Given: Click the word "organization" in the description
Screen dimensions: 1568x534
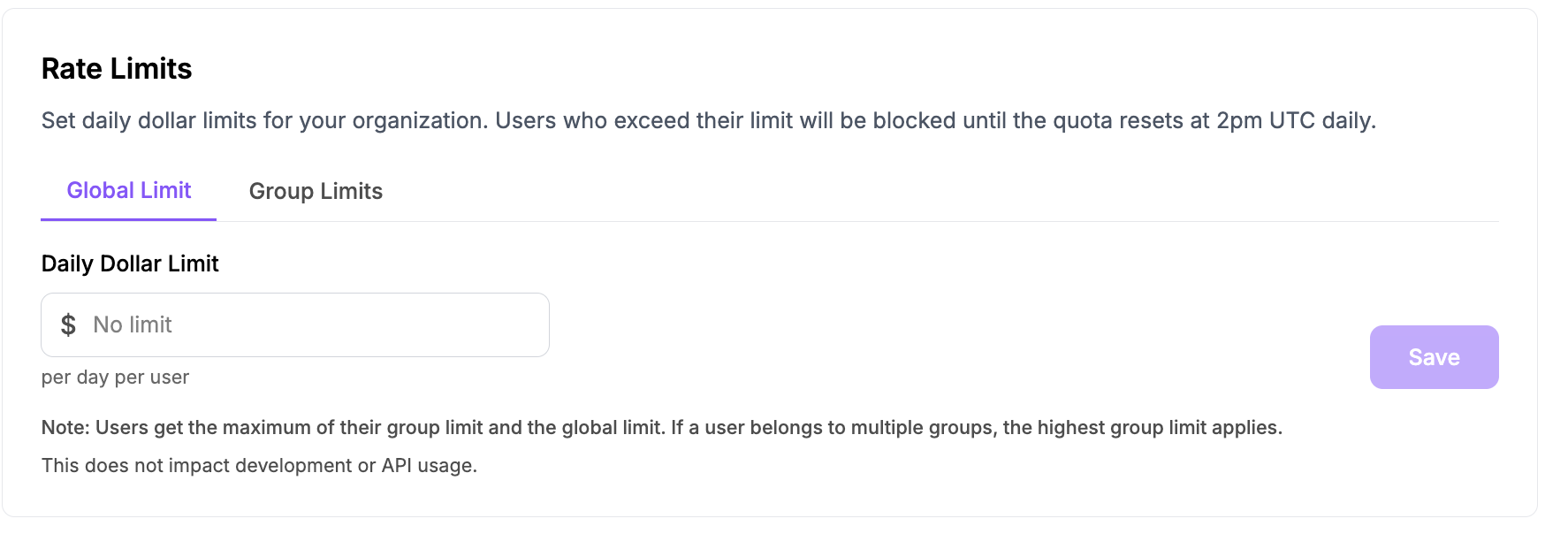Looking at the screenshot, I should tap(419, 121).
